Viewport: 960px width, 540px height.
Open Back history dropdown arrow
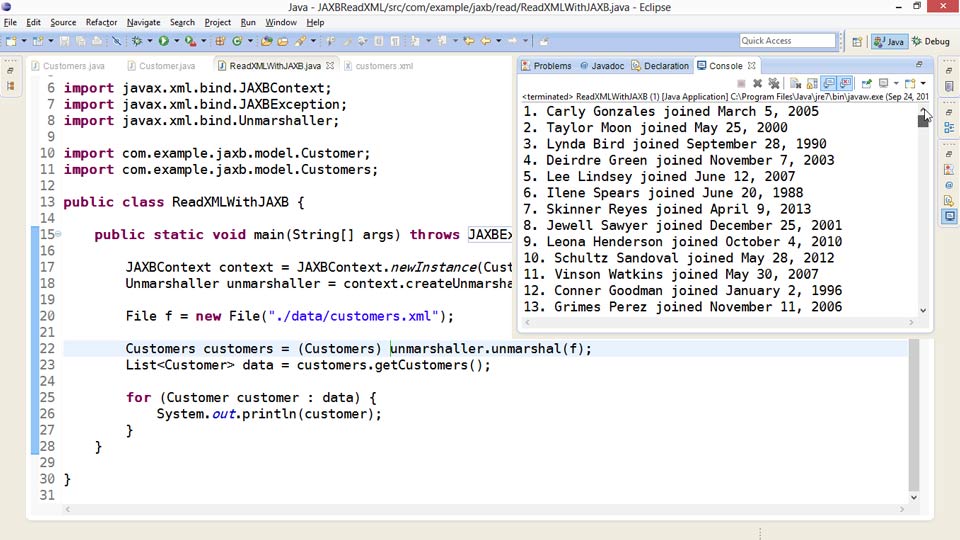click(499, 41)
